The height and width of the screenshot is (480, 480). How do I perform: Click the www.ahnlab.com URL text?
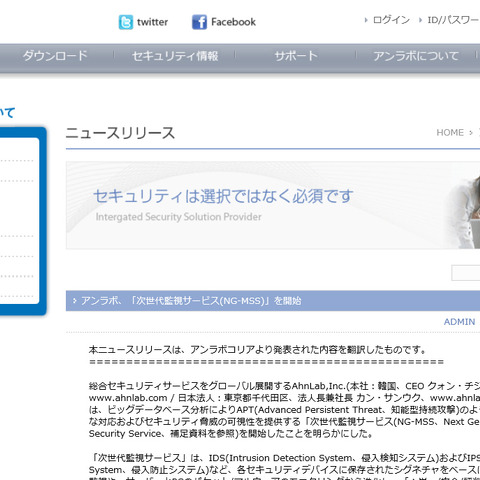tap(128, 398)
